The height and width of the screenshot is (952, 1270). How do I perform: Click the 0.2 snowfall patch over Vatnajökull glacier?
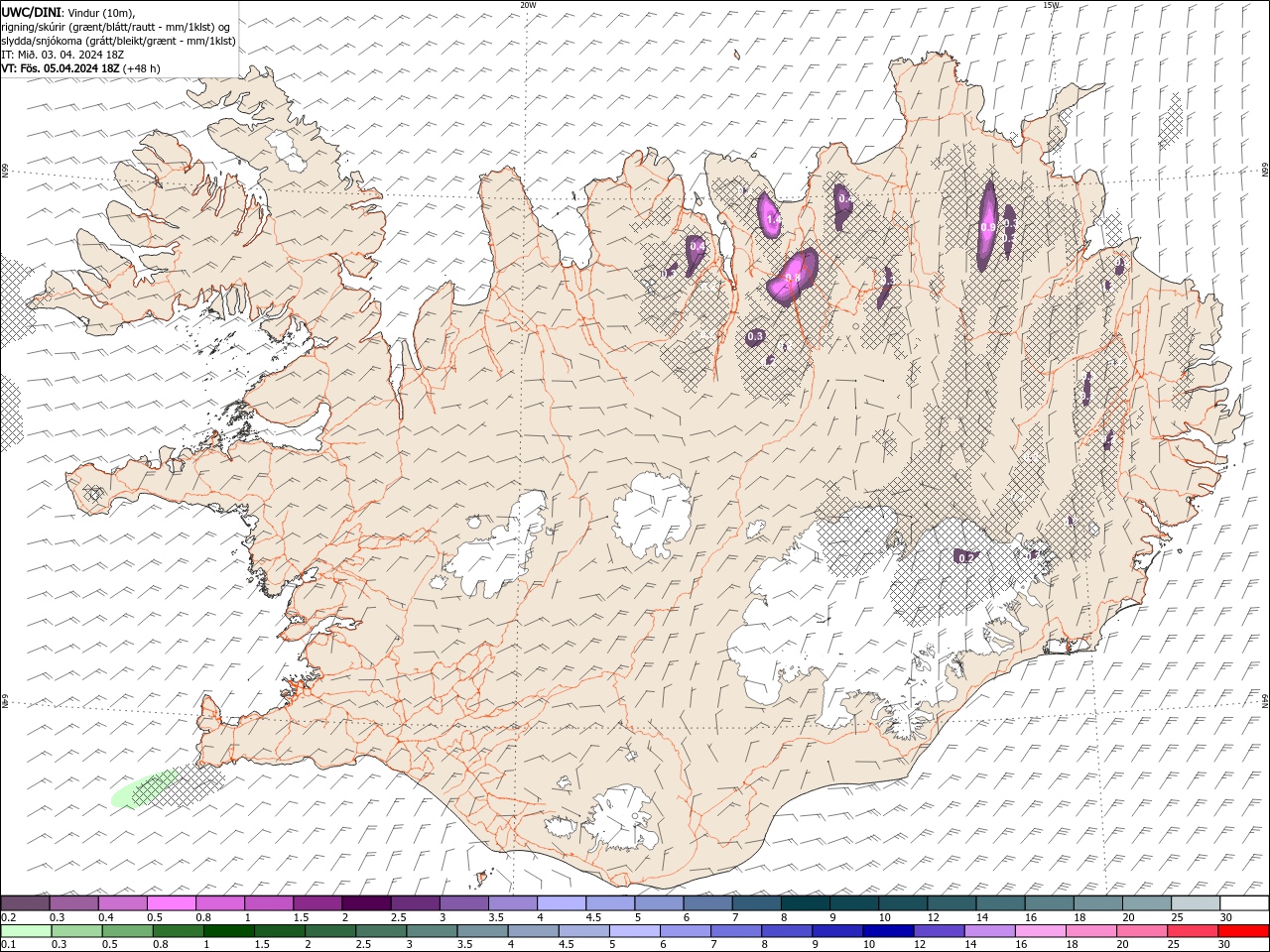pos(965,556)
